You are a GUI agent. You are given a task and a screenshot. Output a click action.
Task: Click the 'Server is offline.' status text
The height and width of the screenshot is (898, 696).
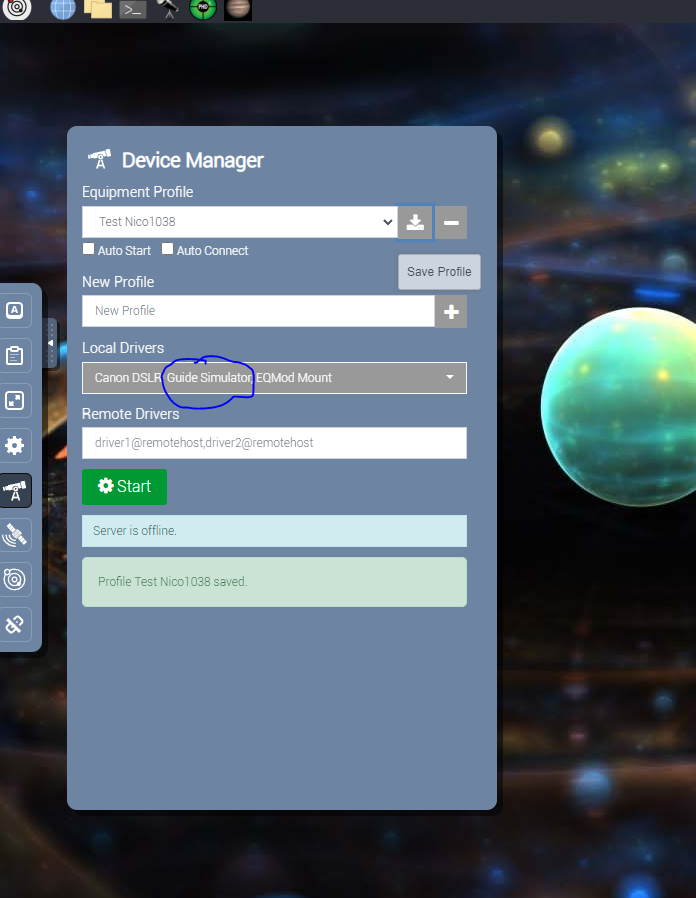(135, 531)
